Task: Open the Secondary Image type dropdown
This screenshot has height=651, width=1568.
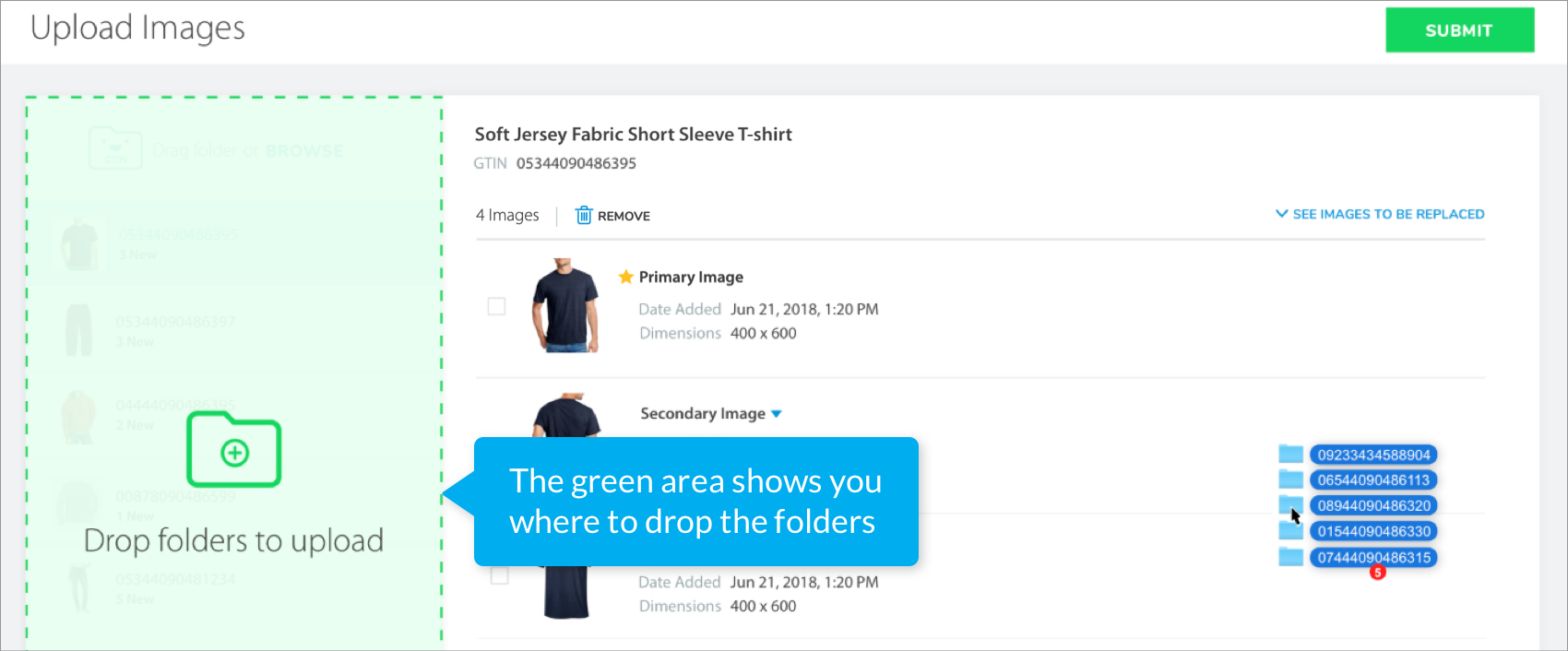Action: point(776,413)
